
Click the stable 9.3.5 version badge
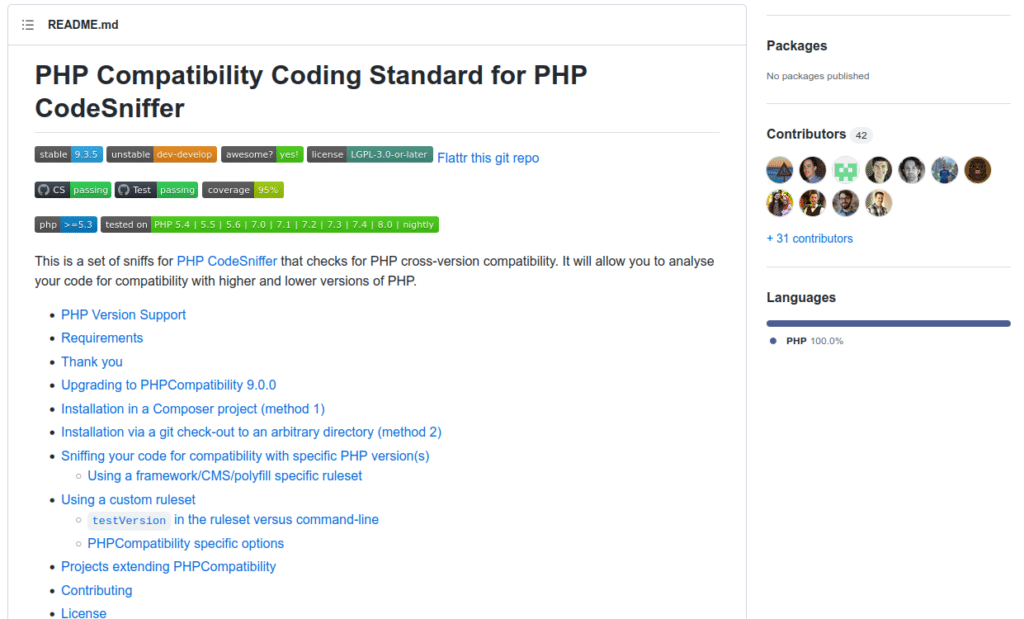click(68, 154)
